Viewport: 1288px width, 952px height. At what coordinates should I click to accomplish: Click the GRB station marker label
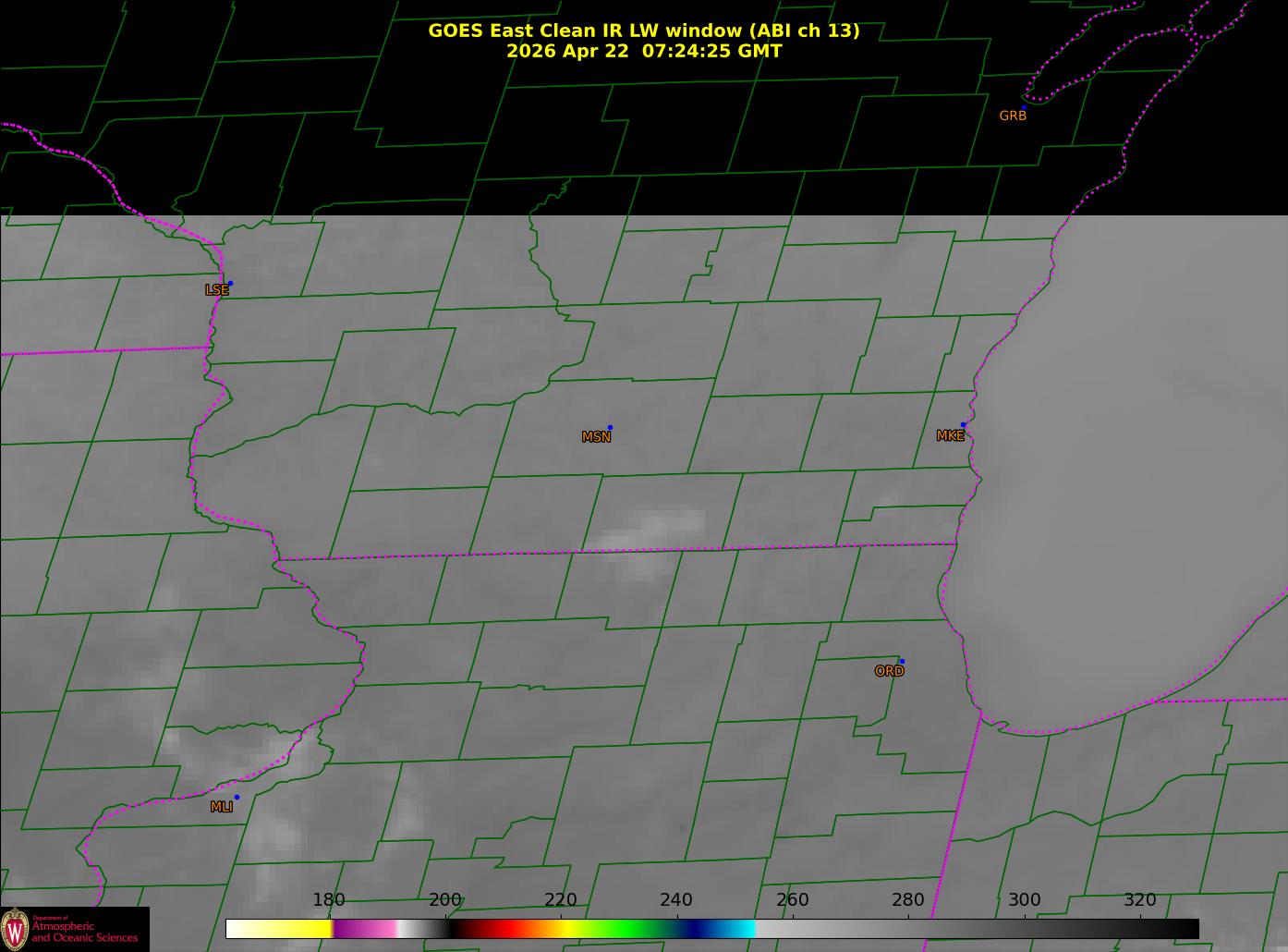(1013, 116)
